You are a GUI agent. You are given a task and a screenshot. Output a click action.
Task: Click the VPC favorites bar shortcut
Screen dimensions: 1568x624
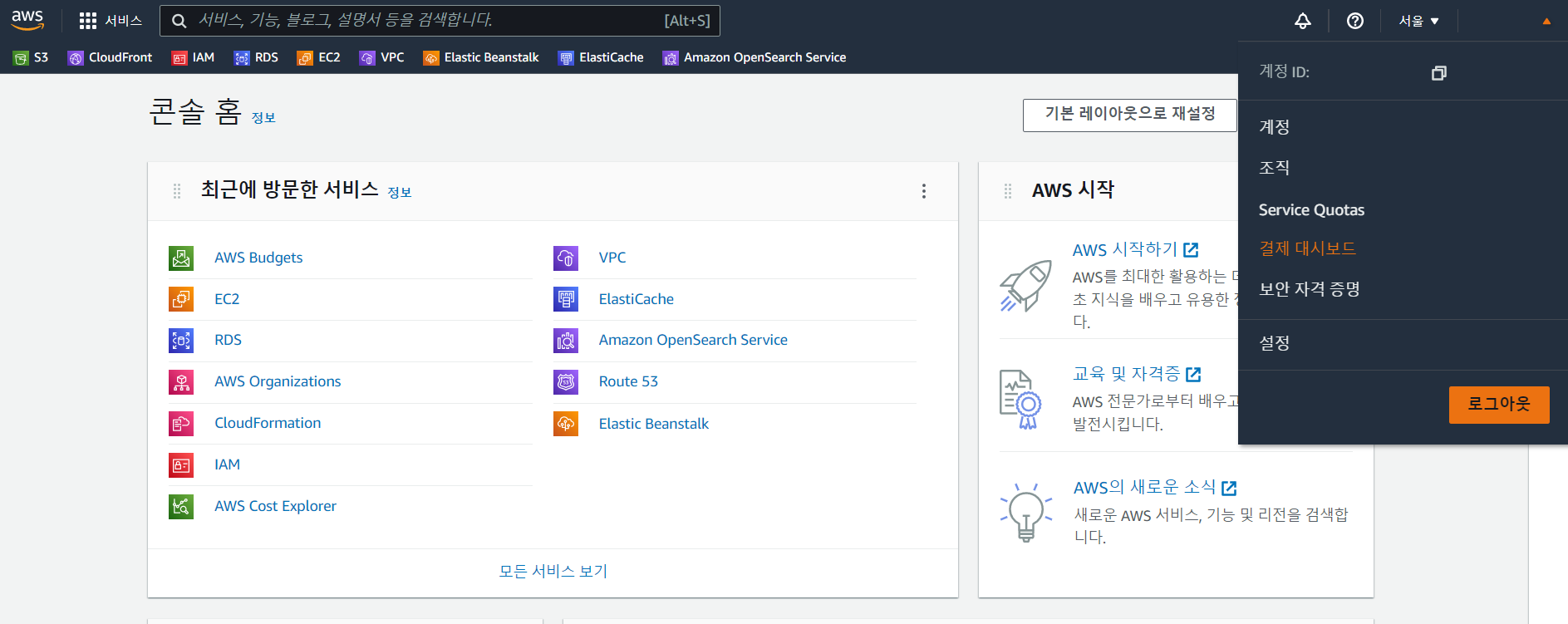click(x=382, y=57)
